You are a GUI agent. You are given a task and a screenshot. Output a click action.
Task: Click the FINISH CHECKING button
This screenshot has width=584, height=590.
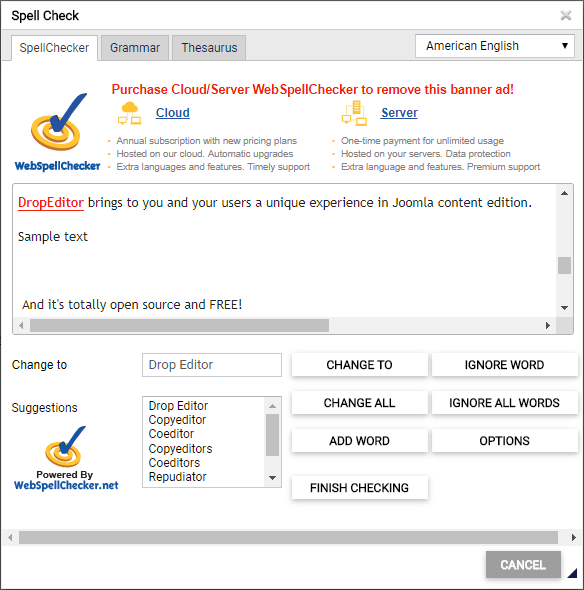pyautogui.click(x=359, y=488)
